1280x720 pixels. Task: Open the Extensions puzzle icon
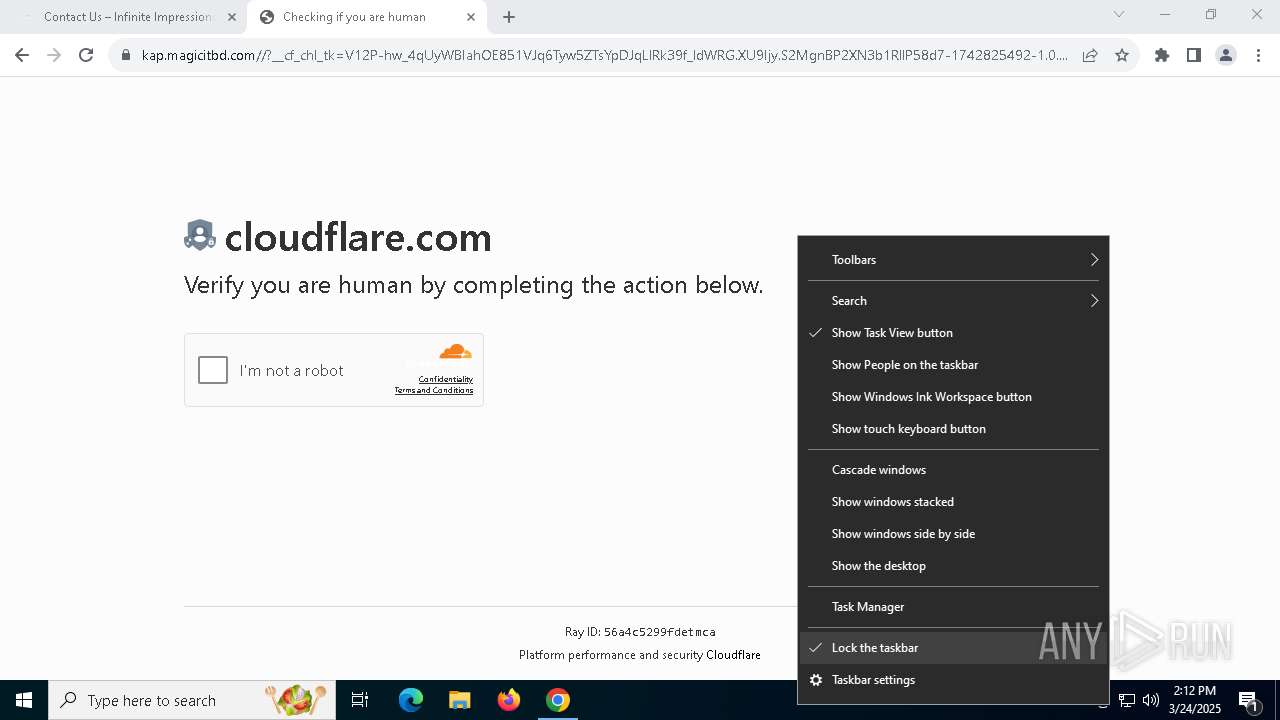[1162, 55]
